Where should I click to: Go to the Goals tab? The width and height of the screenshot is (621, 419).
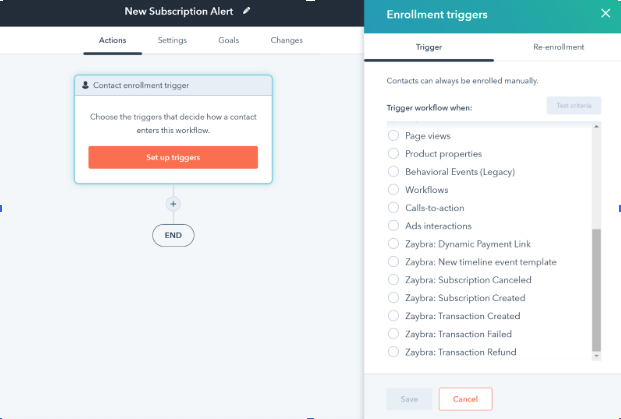coord(229,40)
